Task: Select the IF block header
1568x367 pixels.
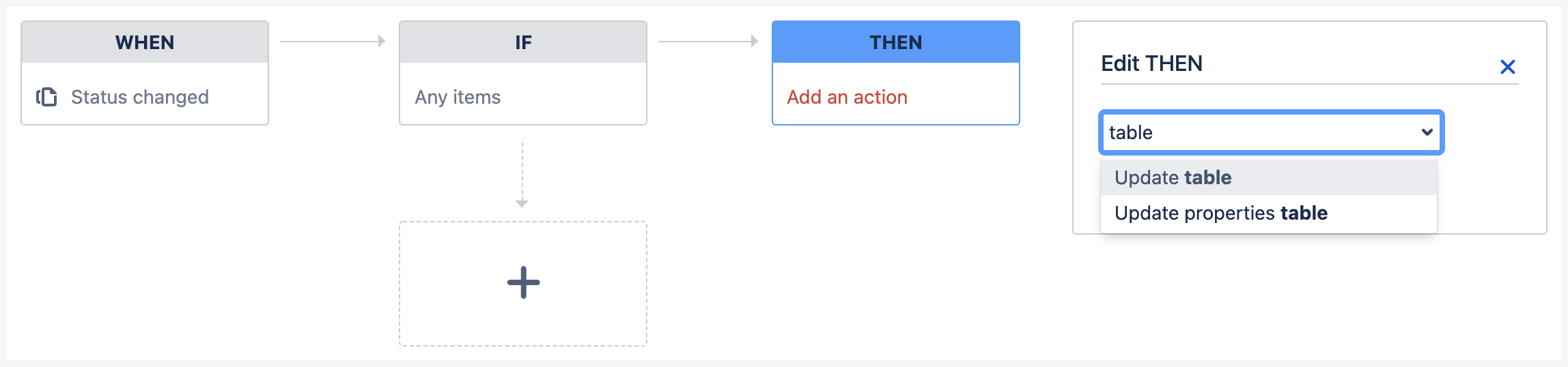Action: pyautogui.click(x=523, y=42)
